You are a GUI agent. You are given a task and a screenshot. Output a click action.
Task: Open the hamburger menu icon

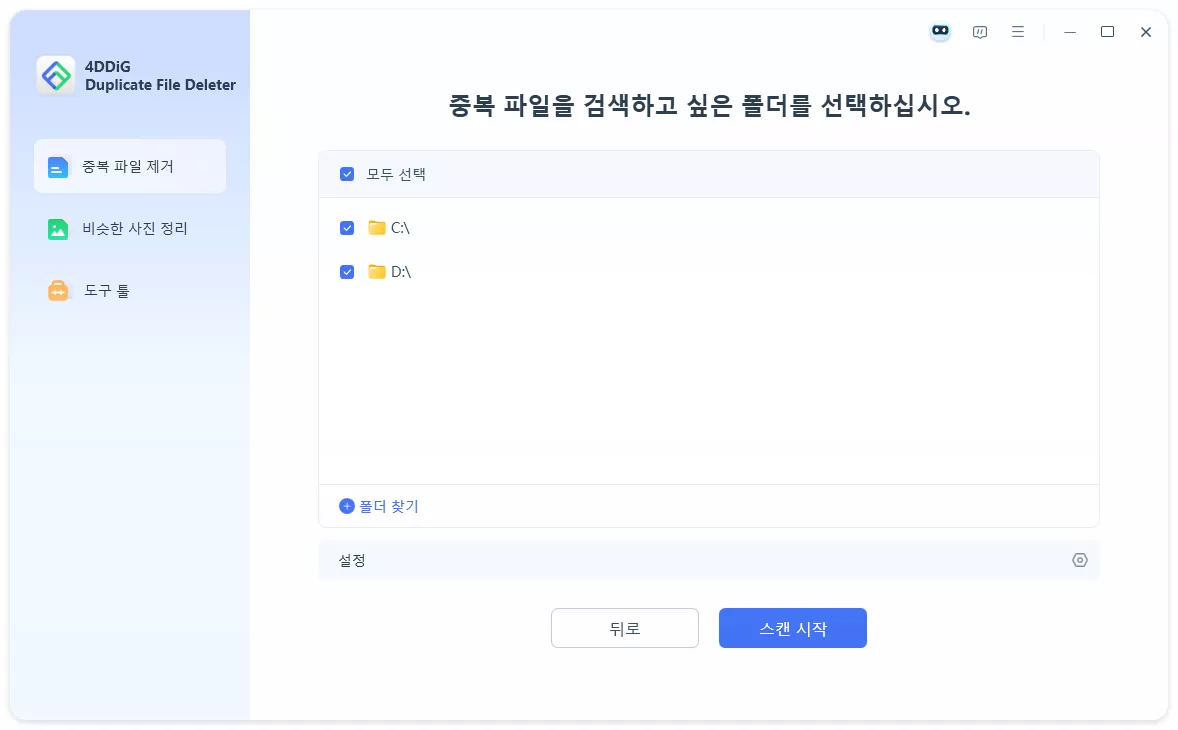(1017, 31)
